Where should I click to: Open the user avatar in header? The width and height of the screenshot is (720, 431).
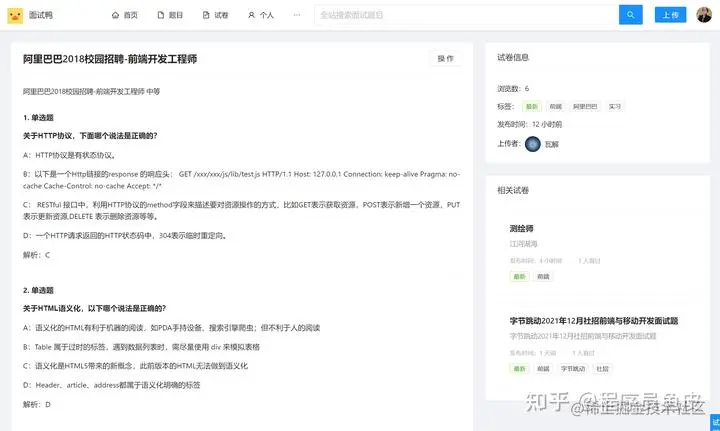point(704,15)
